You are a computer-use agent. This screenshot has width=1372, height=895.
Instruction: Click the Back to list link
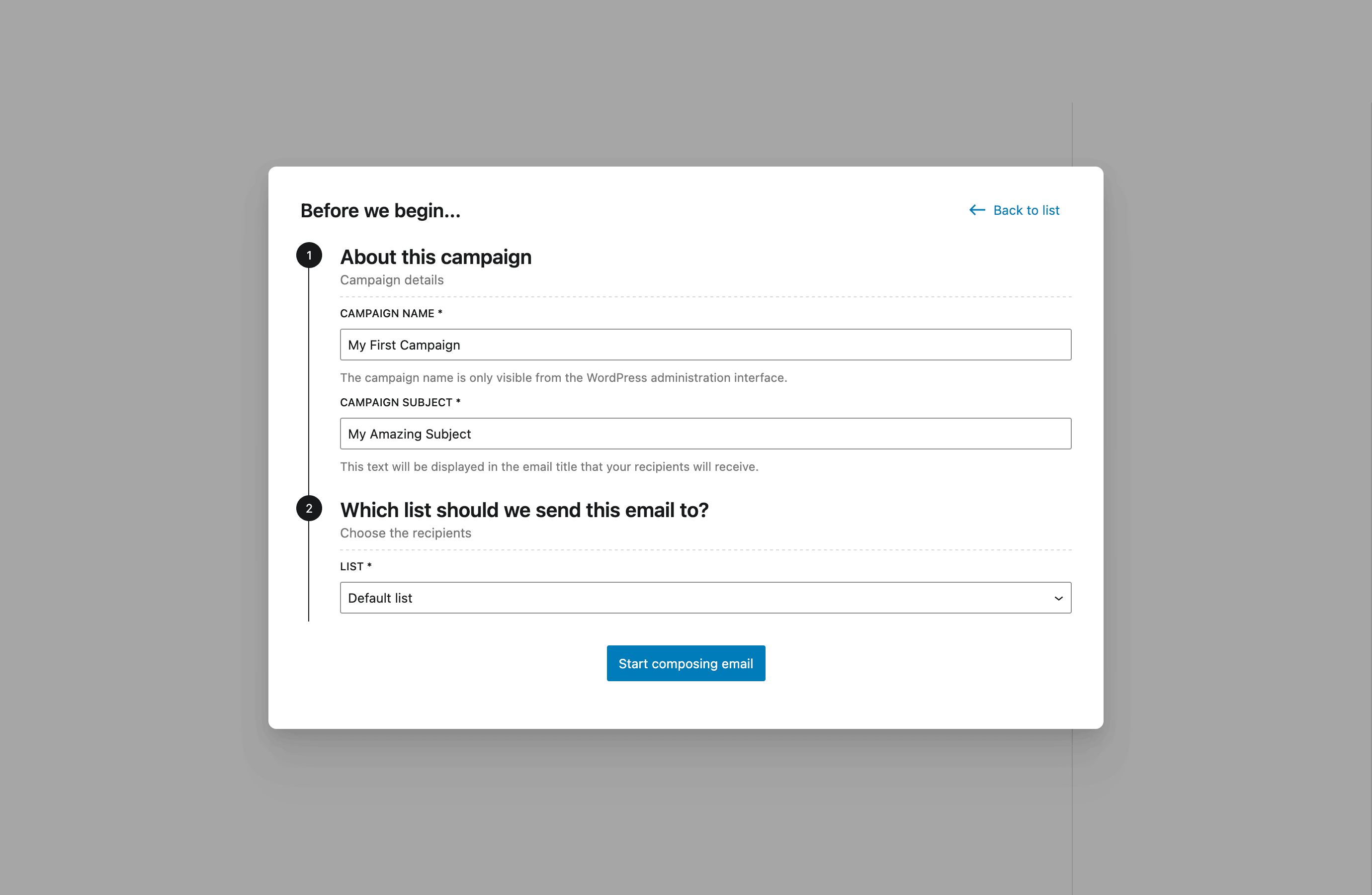point(1026,210)
